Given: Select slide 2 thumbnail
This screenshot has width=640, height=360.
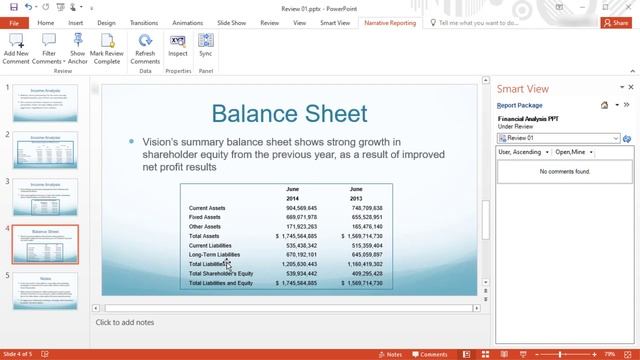Looking at the screenshot, I should tap(45, 150).
